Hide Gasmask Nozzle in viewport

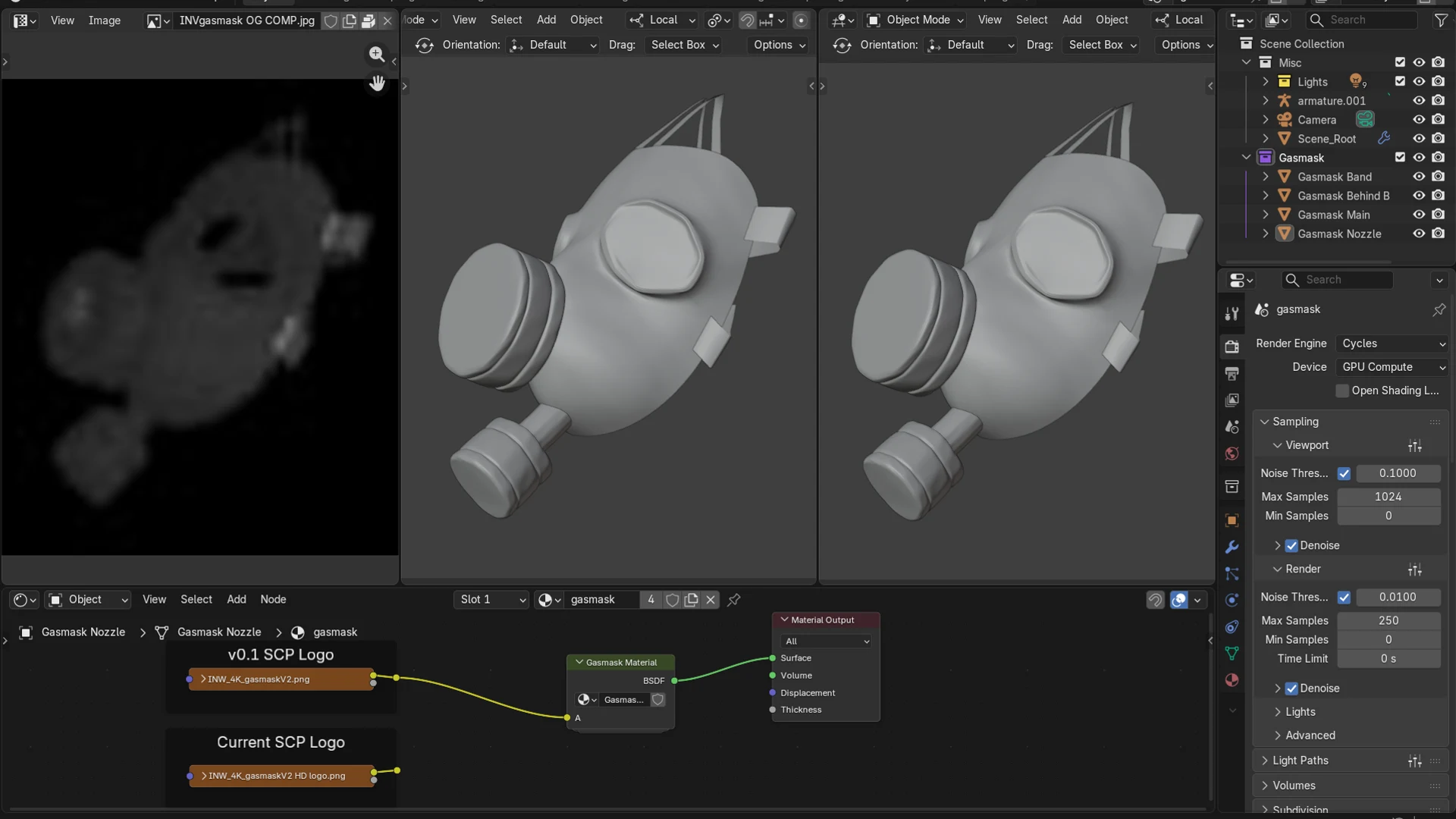[1419, 234]
